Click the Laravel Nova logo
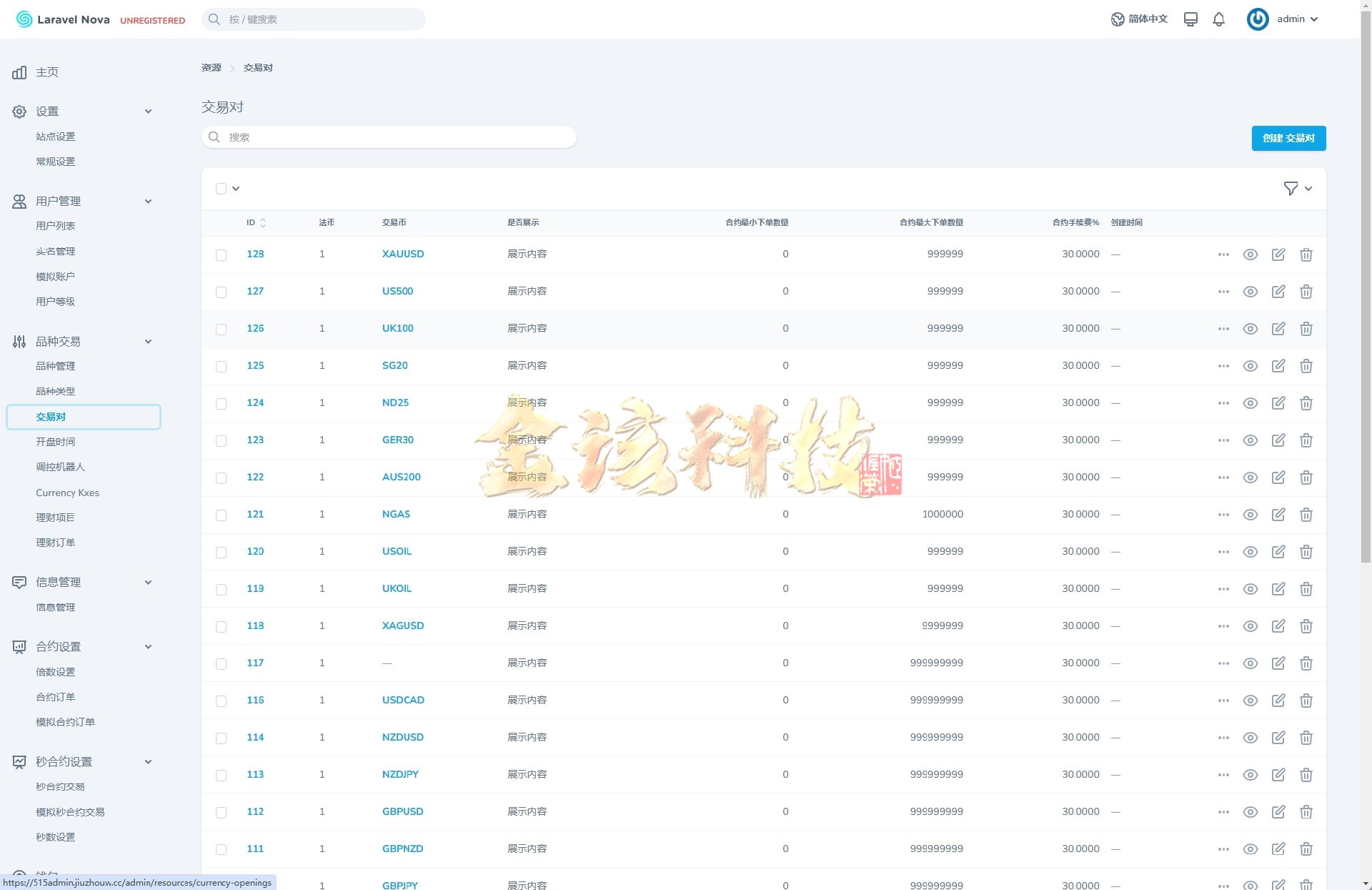The height and width of the screenshot is (890, 1372). [63, 19]
